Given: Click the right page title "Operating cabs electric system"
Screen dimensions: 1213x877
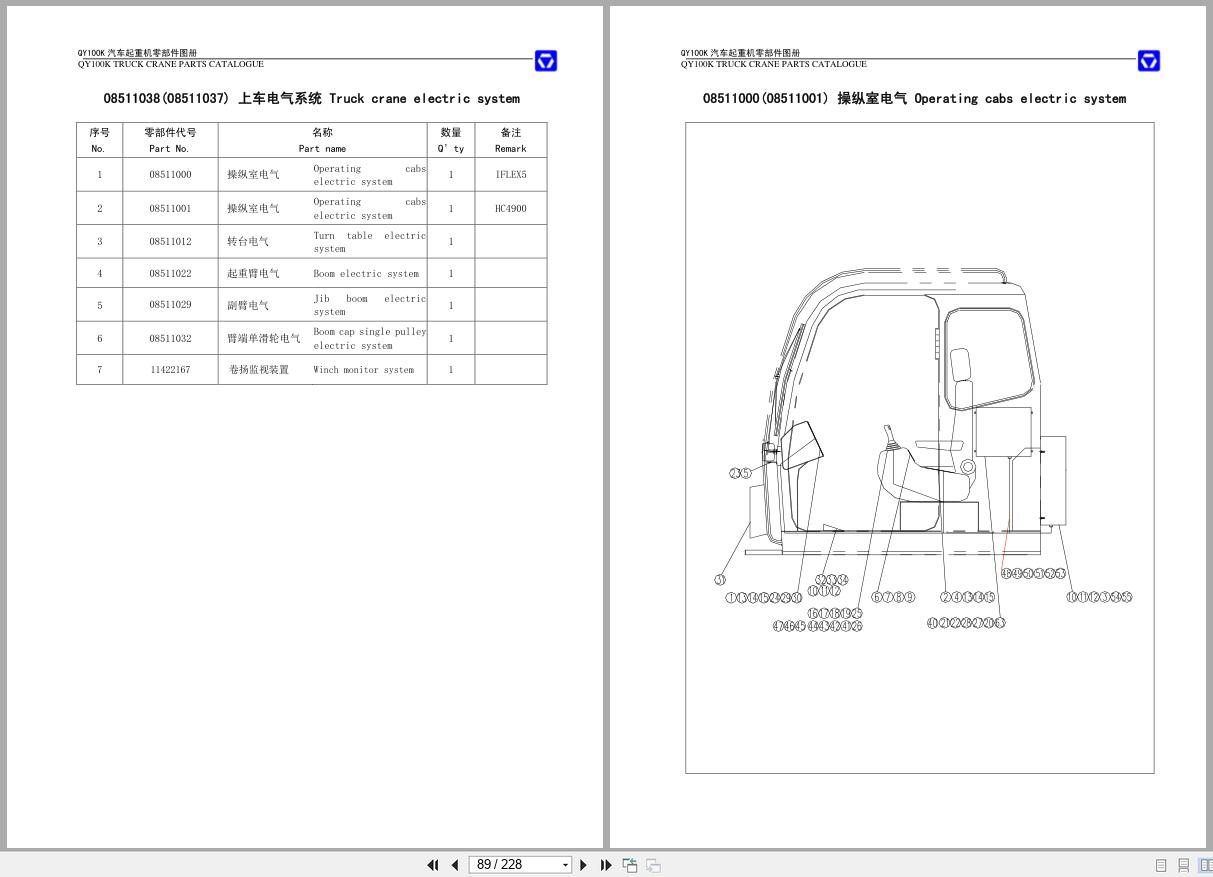Looking at the screenshot, I should click(1020, 99).
